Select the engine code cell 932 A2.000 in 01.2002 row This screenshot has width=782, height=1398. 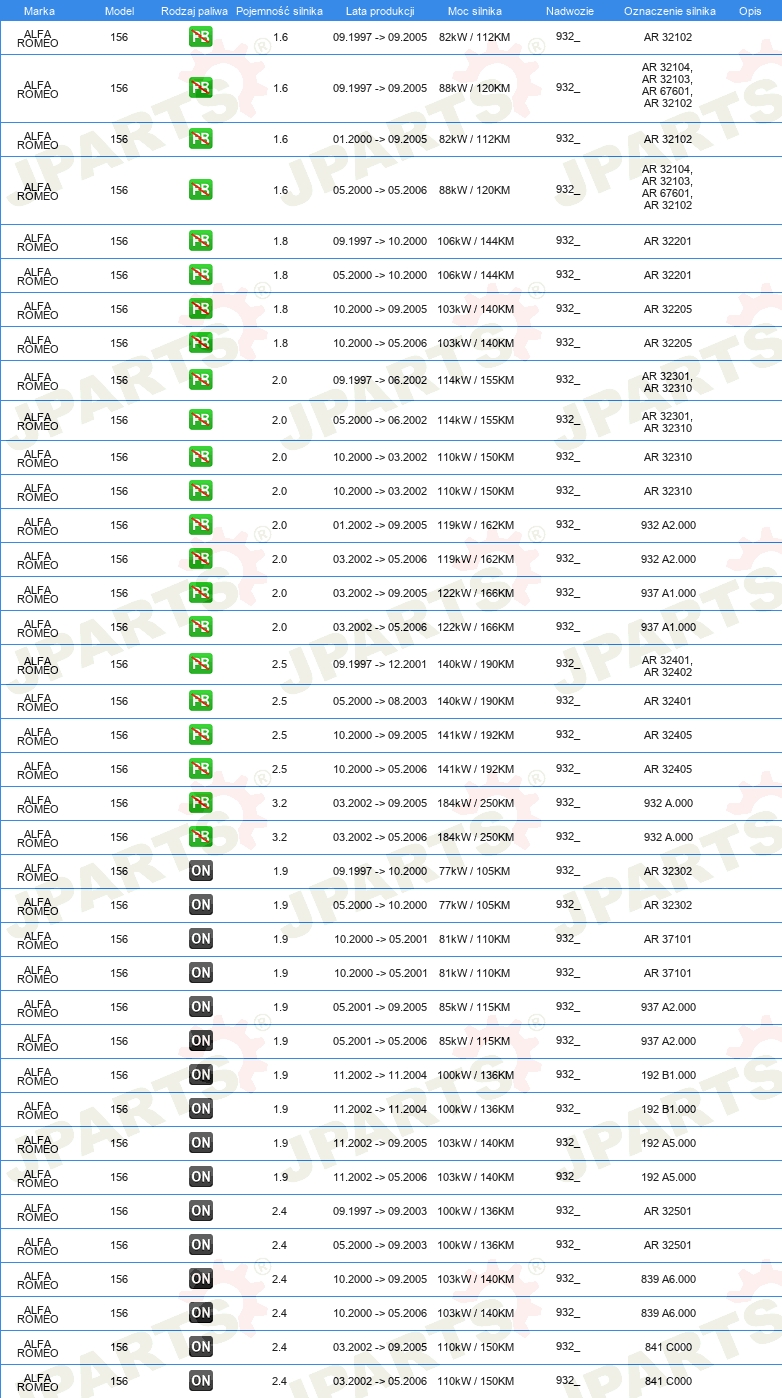pyautogui.click(x=668, y=525)
